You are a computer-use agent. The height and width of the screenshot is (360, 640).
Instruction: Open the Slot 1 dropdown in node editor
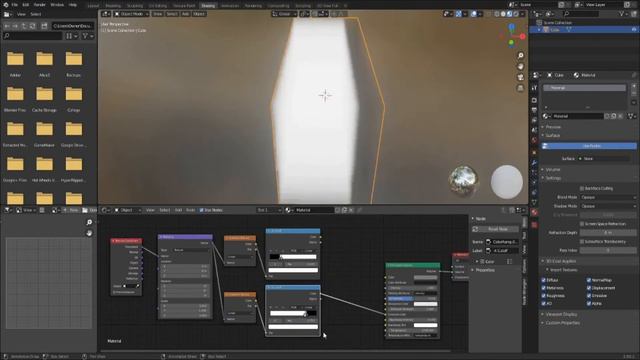pos(269,210)
